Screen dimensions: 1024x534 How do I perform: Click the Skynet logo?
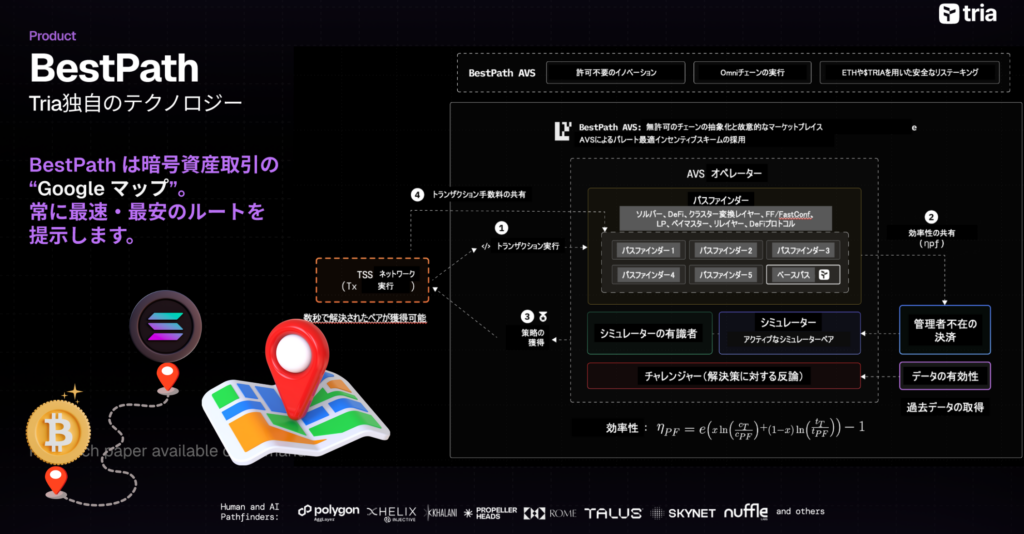coord(683,512)
